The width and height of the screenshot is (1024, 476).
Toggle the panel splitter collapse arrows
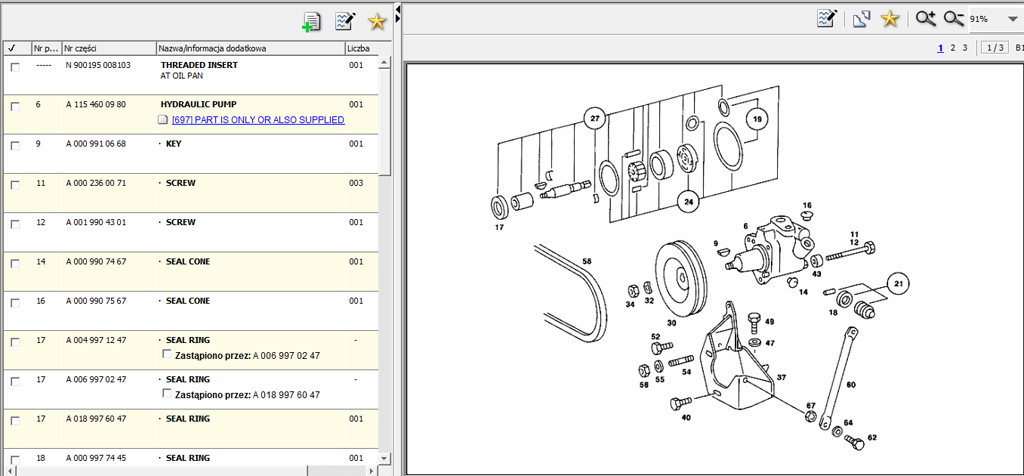(x=398, y=12)
